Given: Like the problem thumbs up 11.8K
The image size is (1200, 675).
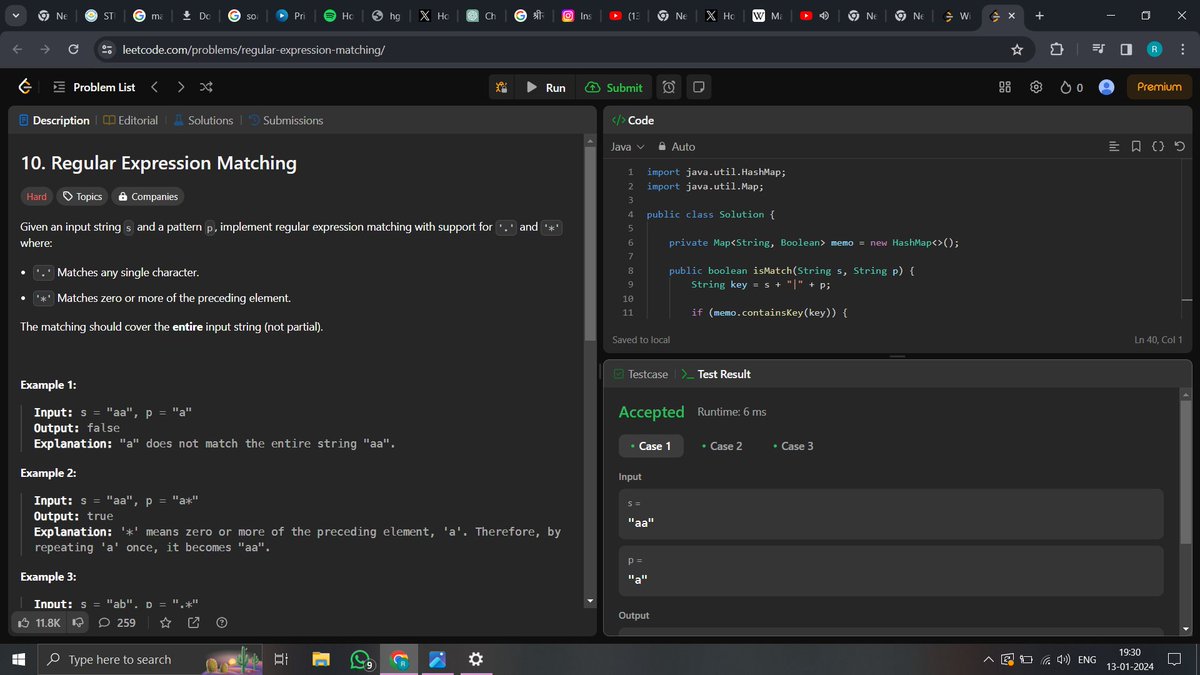Looking at the screenshot, I should pos(41,623).
